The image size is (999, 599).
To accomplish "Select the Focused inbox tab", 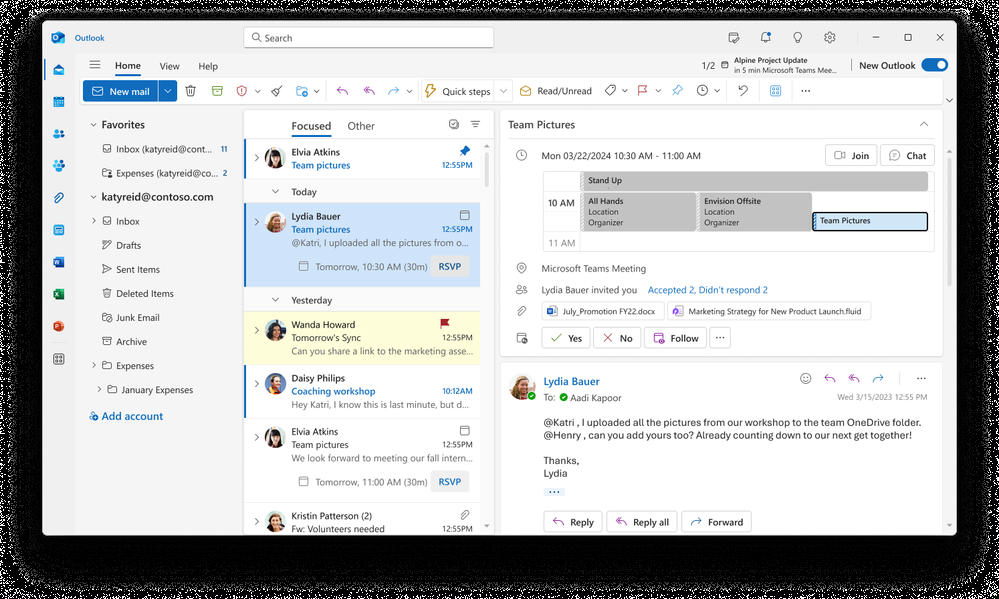I will point(311,126).
